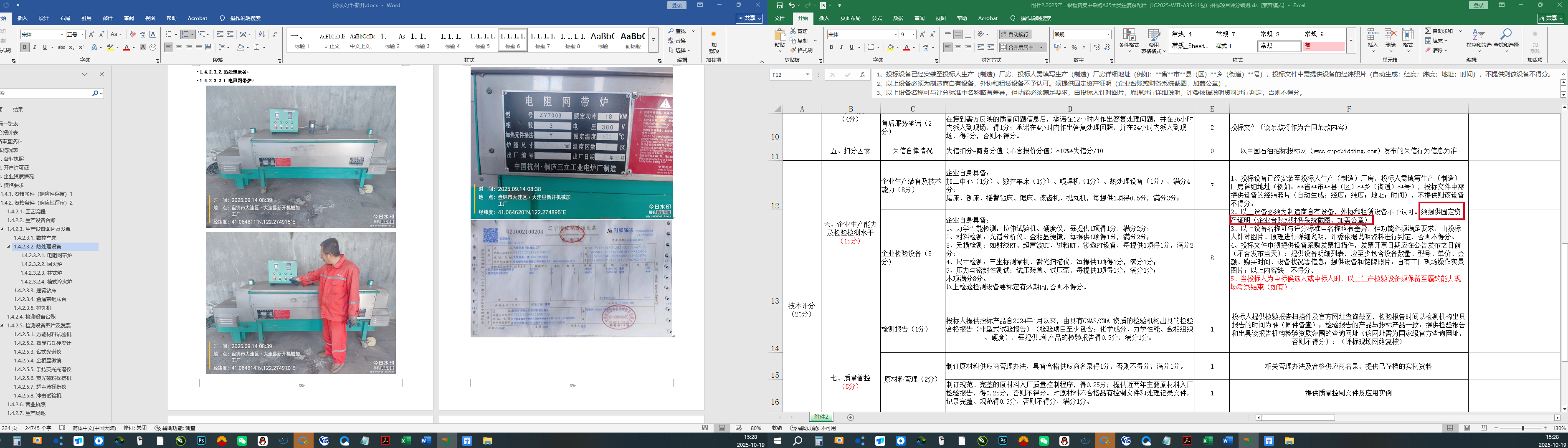Click Excel center align icon
Viewport: 1568px width, 448px height.
[x=958, y=48]
